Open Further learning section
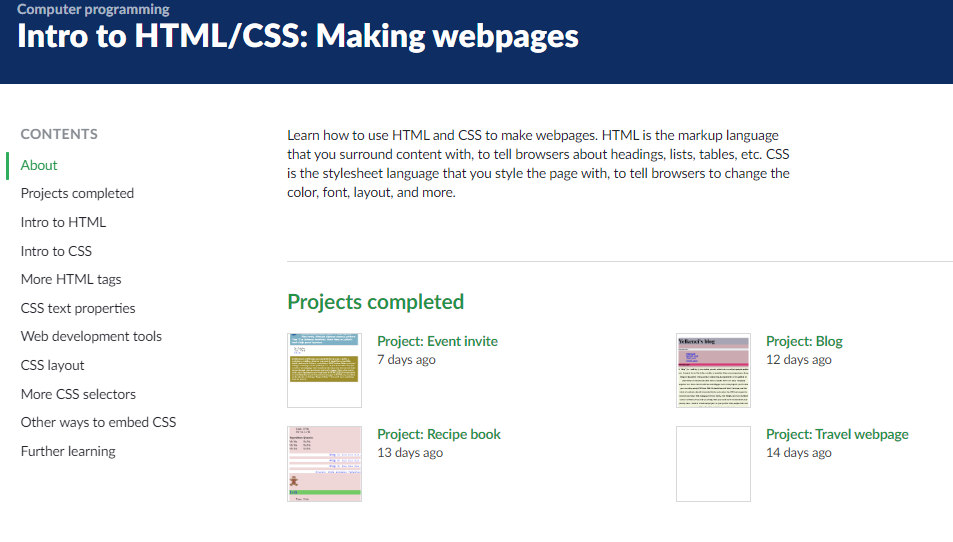The width and height of the screenshot is (953, 542). pos(68,451)
